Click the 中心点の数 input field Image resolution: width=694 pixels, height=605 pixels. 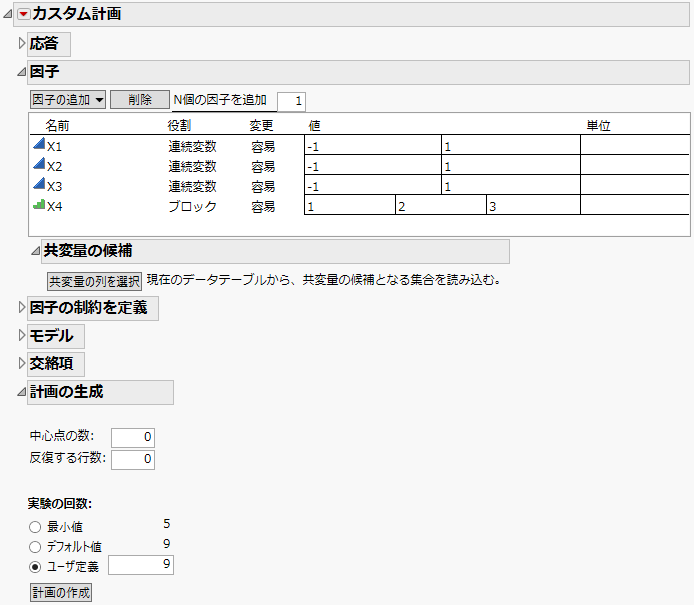[x=133, y=437]
